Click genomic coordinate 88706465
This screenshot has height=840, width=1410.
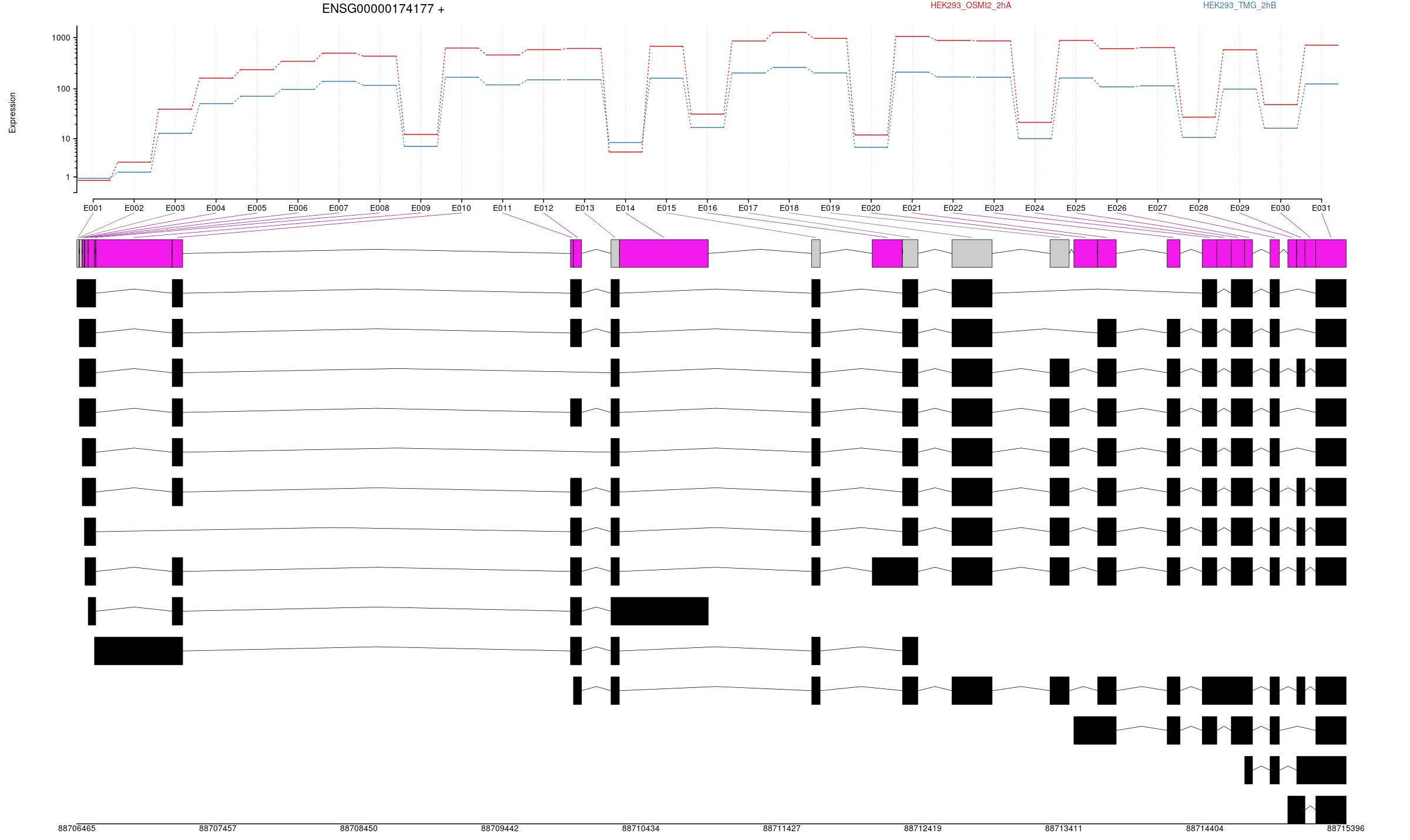pyautogui.click(x=76, y=828)
